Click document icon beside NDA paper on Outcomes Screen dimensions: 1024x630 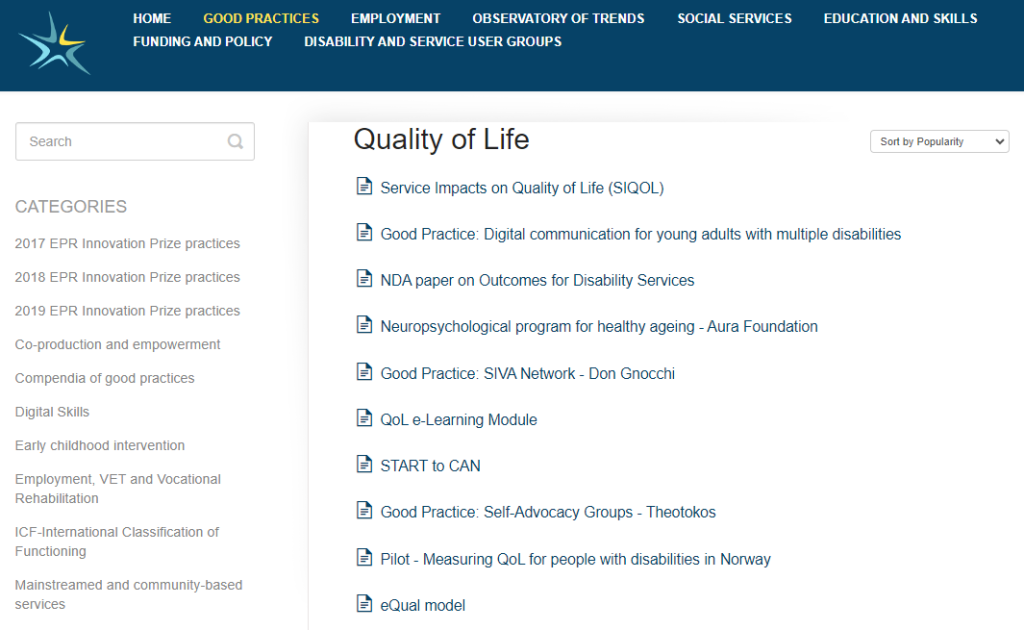click(x=364, y=279)
